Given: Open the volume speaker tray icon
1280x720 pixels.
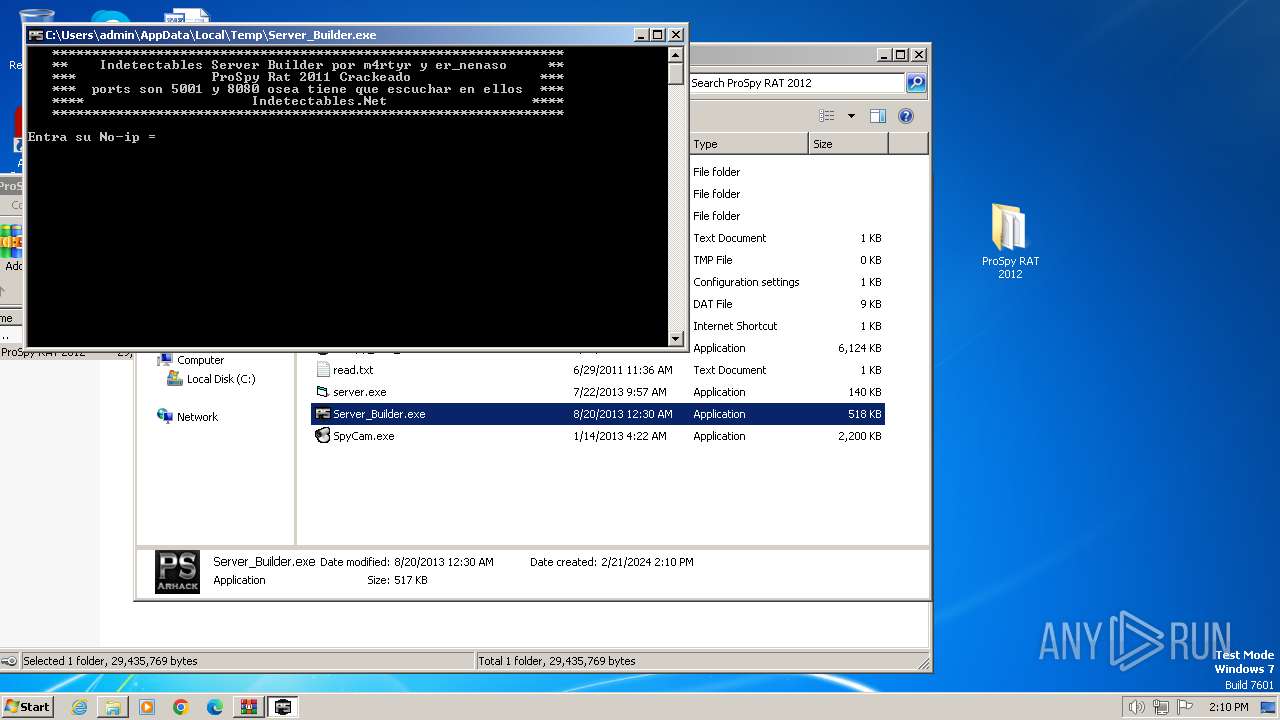Looking at the screenshot, I should pyautogui.click(x=1136, y=707).
